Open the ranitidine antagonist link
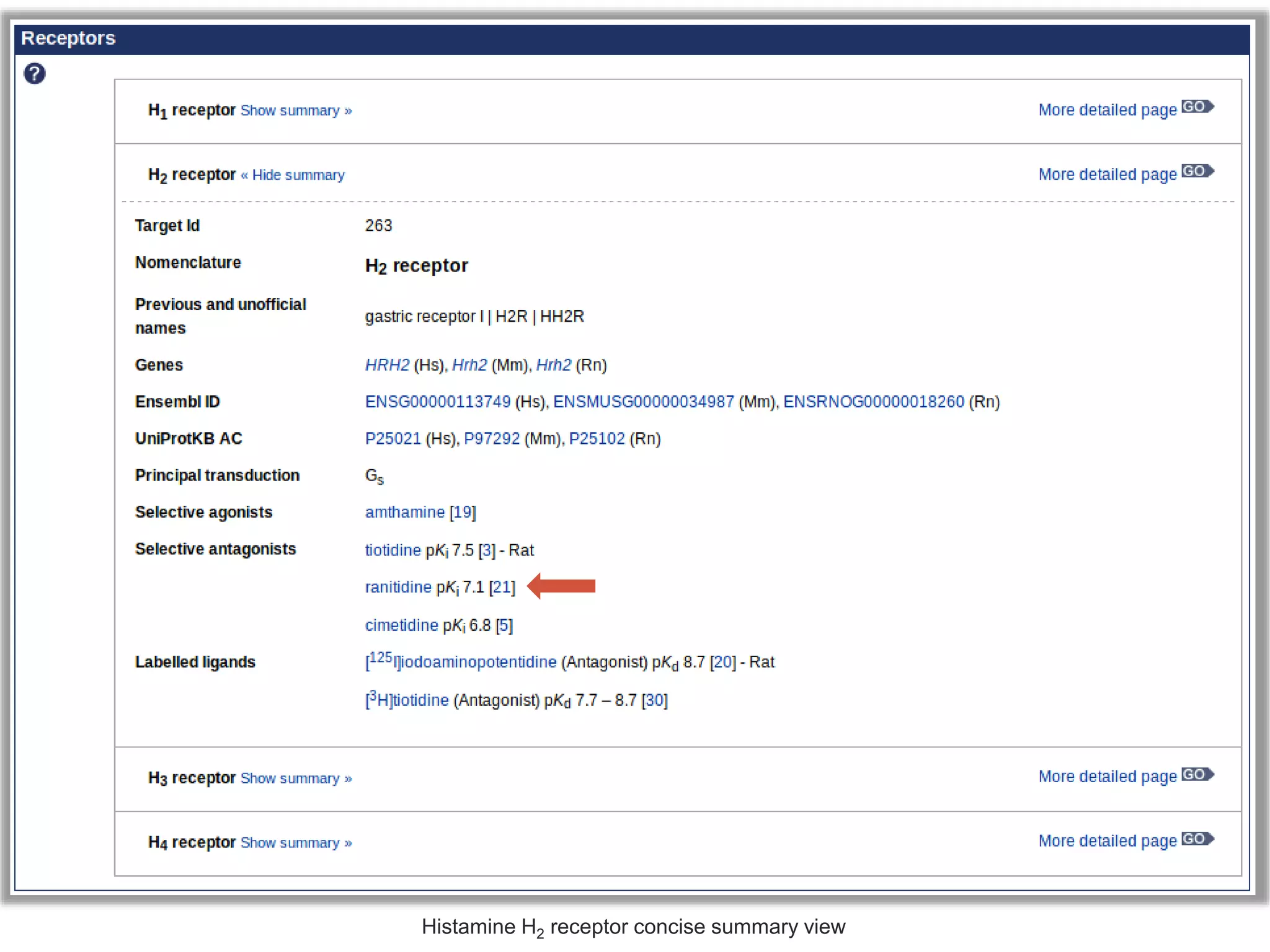The image size is (1270, 952). click(398, 586)
